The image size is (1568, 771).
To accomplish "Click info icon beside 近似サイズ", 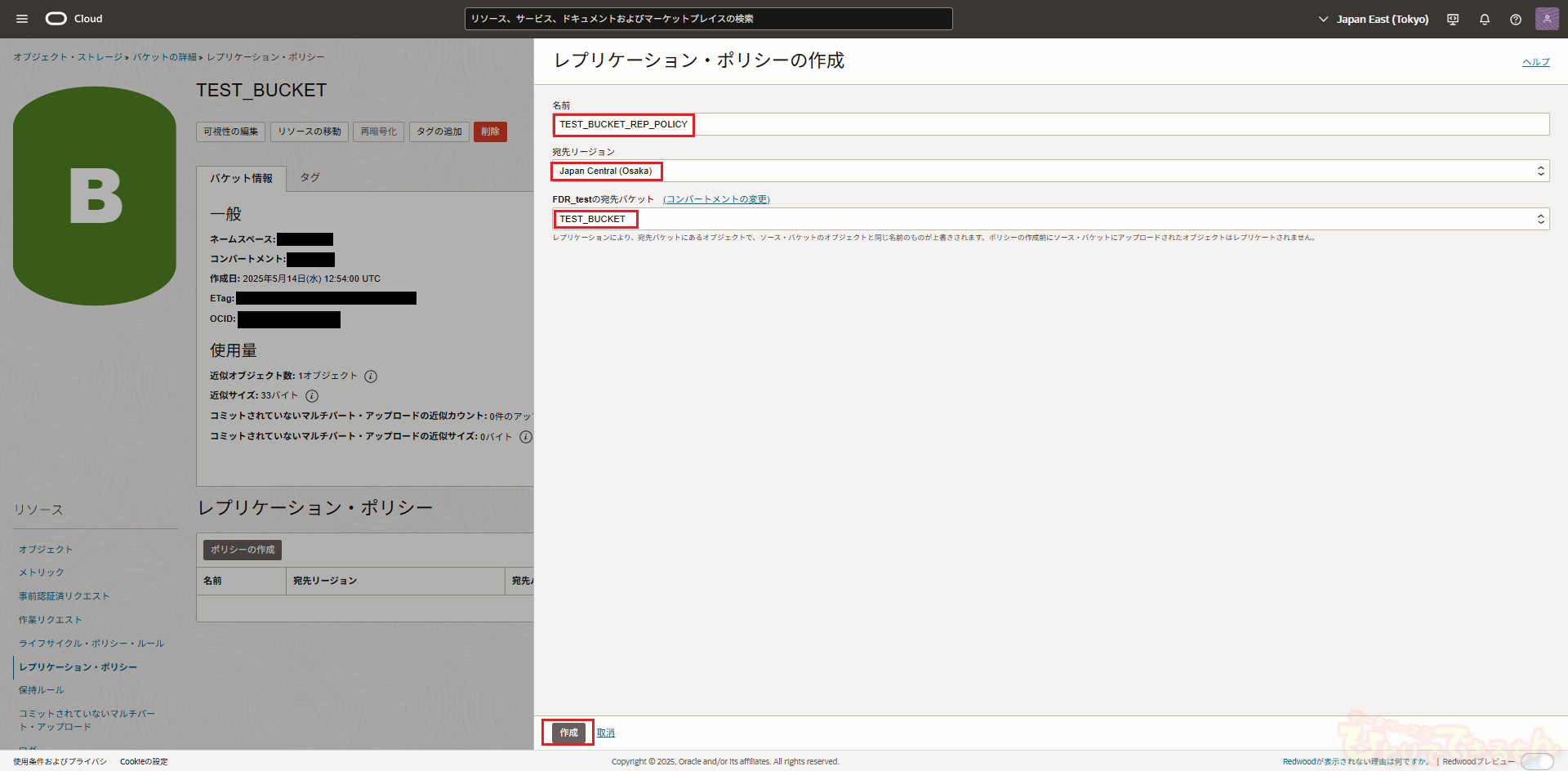I will click(312, 396).
